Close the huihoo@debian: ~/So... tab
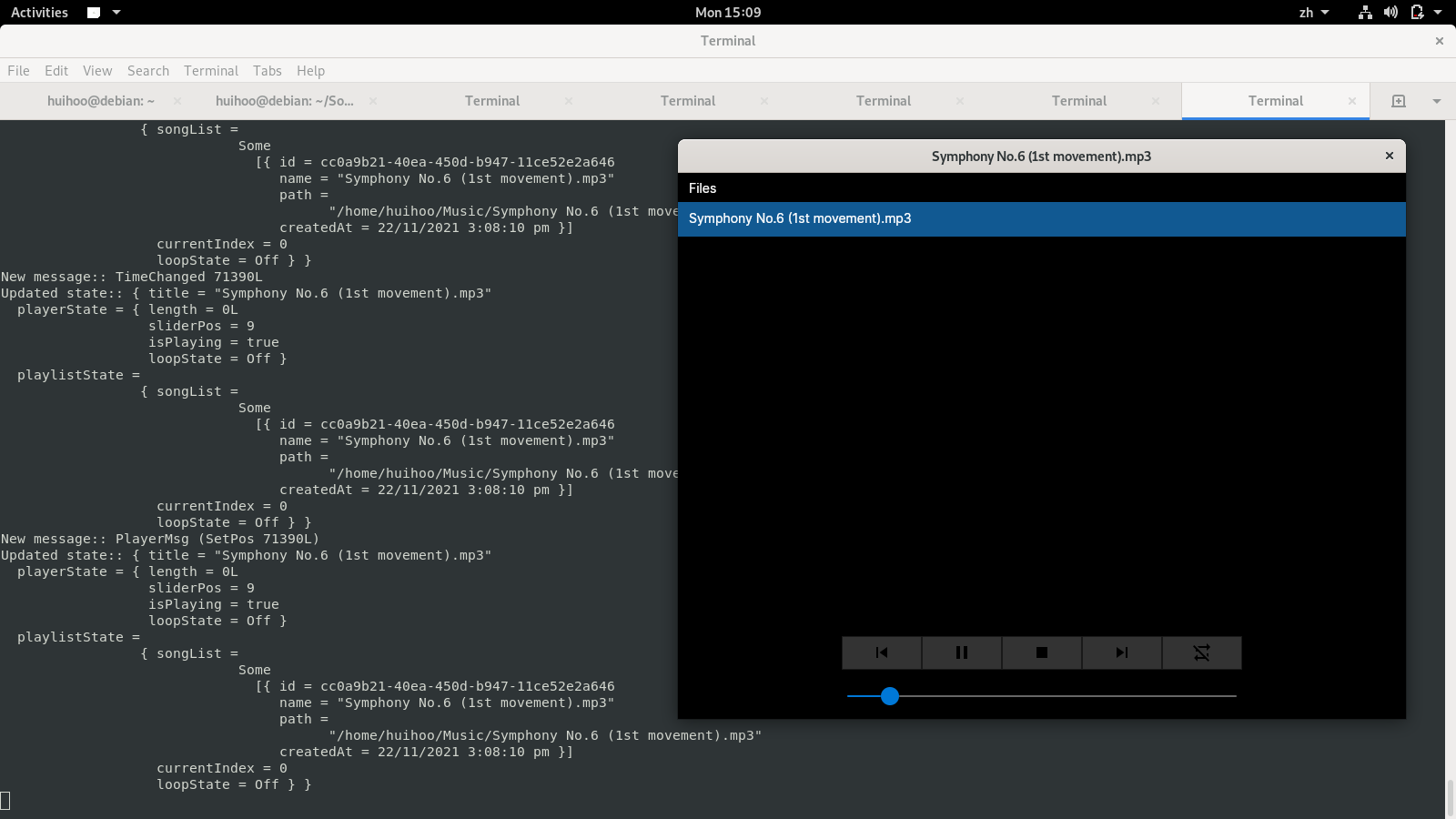1456x819 pixels. (373, 101)
